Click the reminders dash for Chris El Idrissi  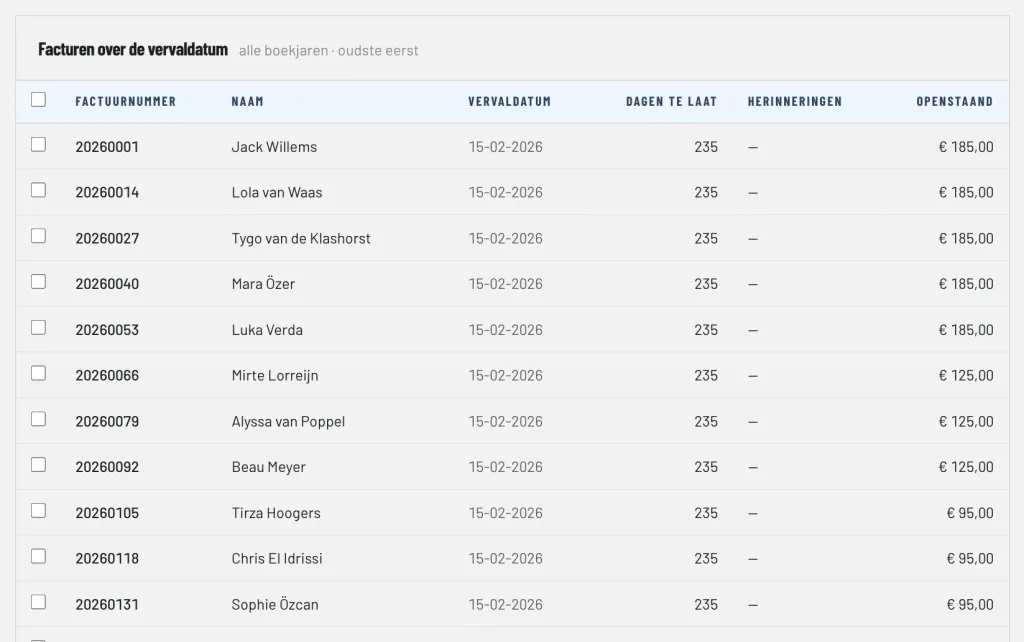(x=753, y=558)
